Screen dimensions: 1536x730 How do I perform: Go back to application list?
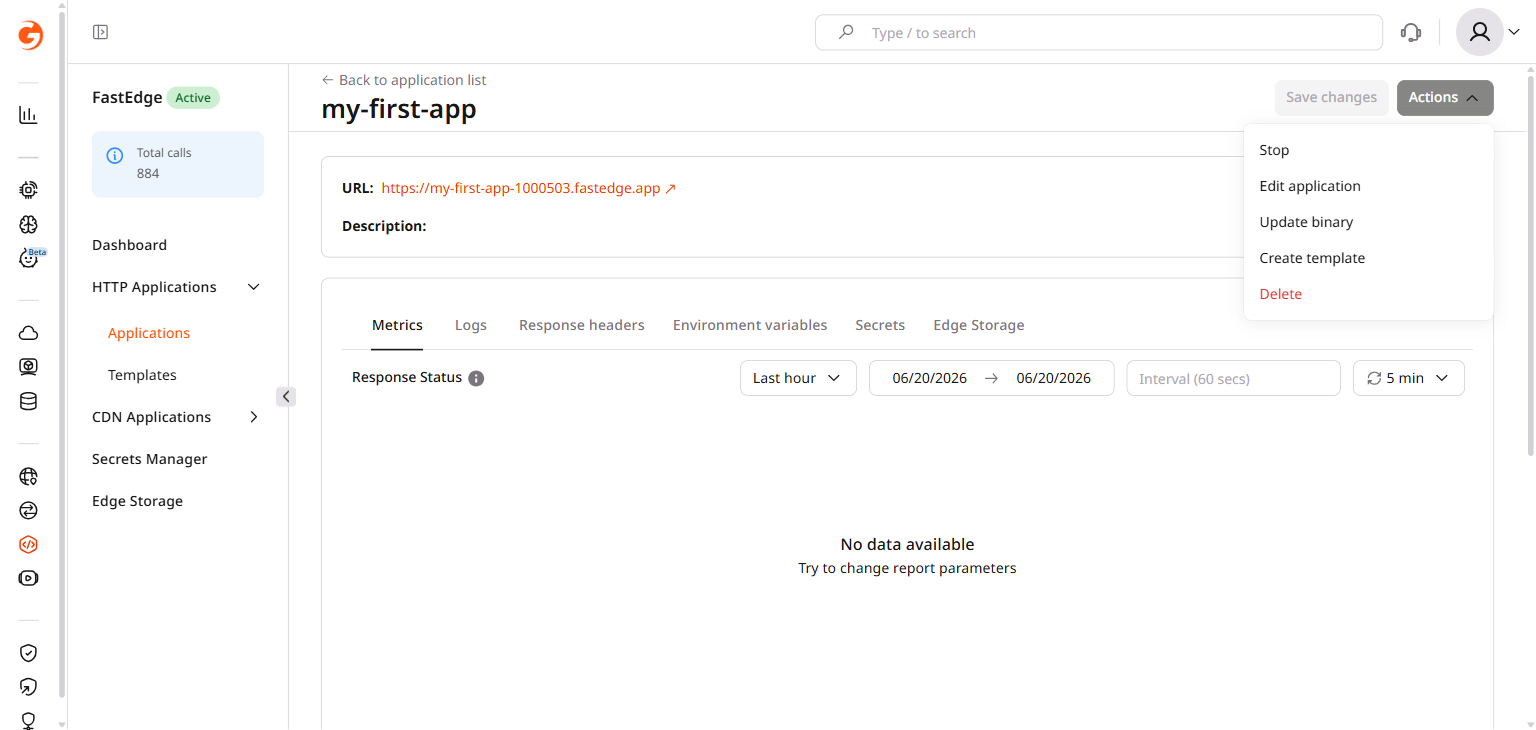(404, 80)
